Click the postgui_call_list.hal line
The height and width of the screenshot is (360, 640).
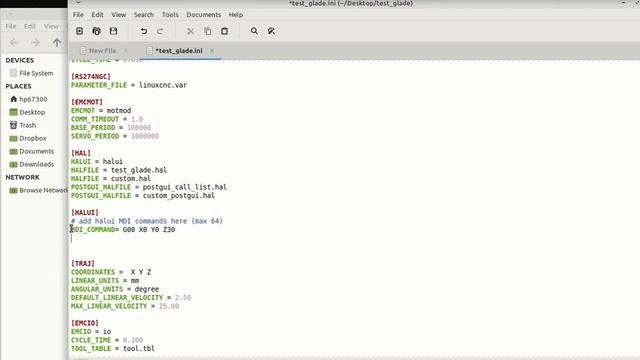[149, 187]
